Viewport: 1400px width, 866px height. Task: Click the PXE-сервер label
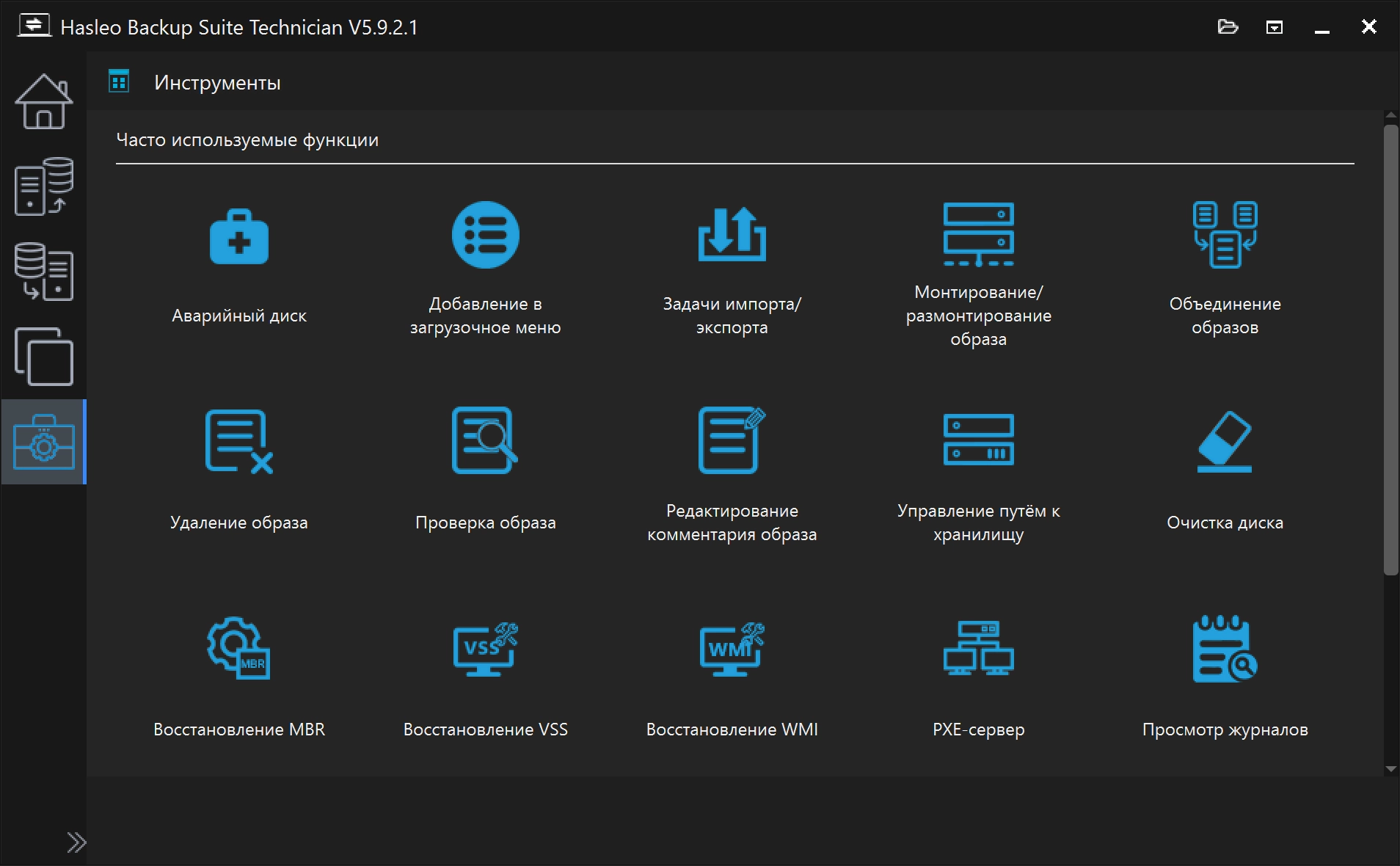point(979,729)
